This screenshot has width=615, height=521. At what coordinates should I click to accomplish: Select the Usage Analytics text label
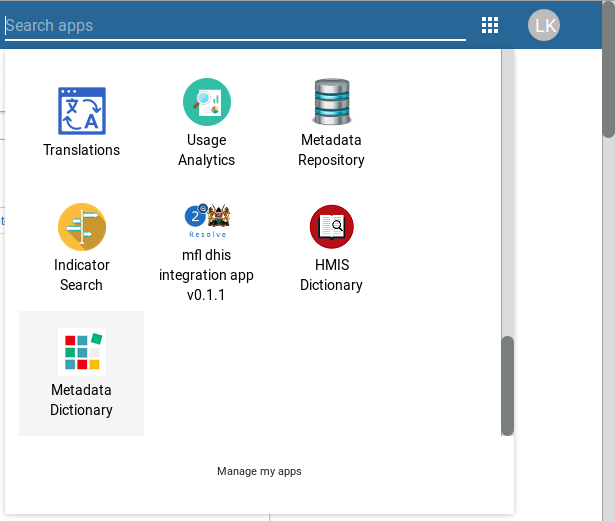207,150
